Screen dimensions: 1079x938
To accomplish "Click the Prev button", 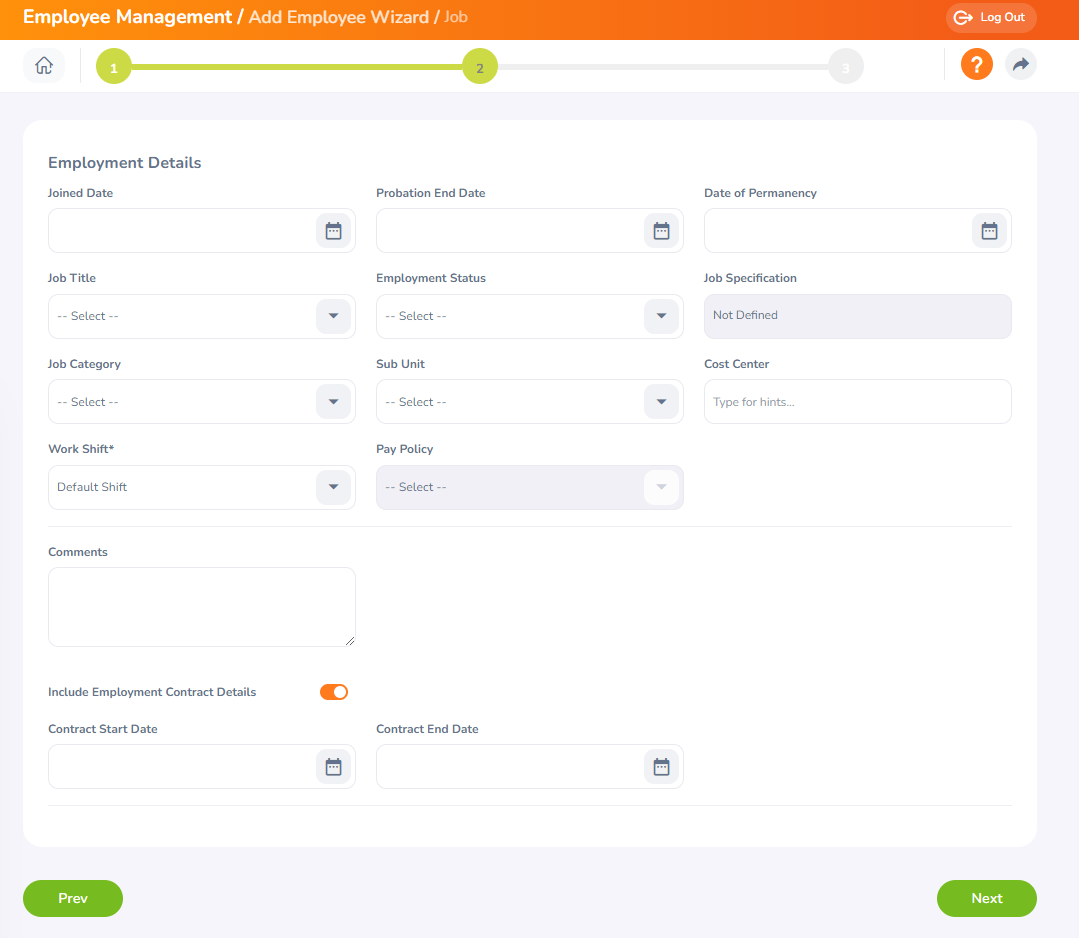I will coord(72,898).
